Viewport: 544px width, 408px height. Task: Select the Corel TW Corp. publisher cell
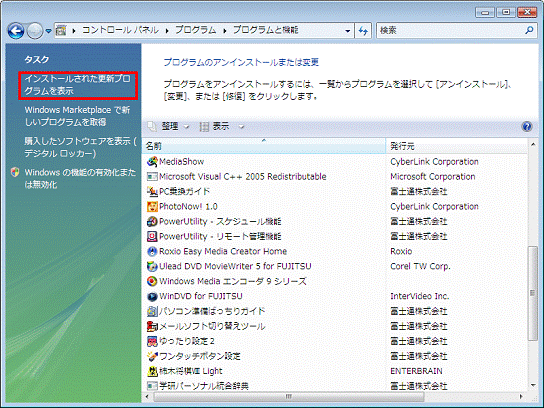pos(420,266)
